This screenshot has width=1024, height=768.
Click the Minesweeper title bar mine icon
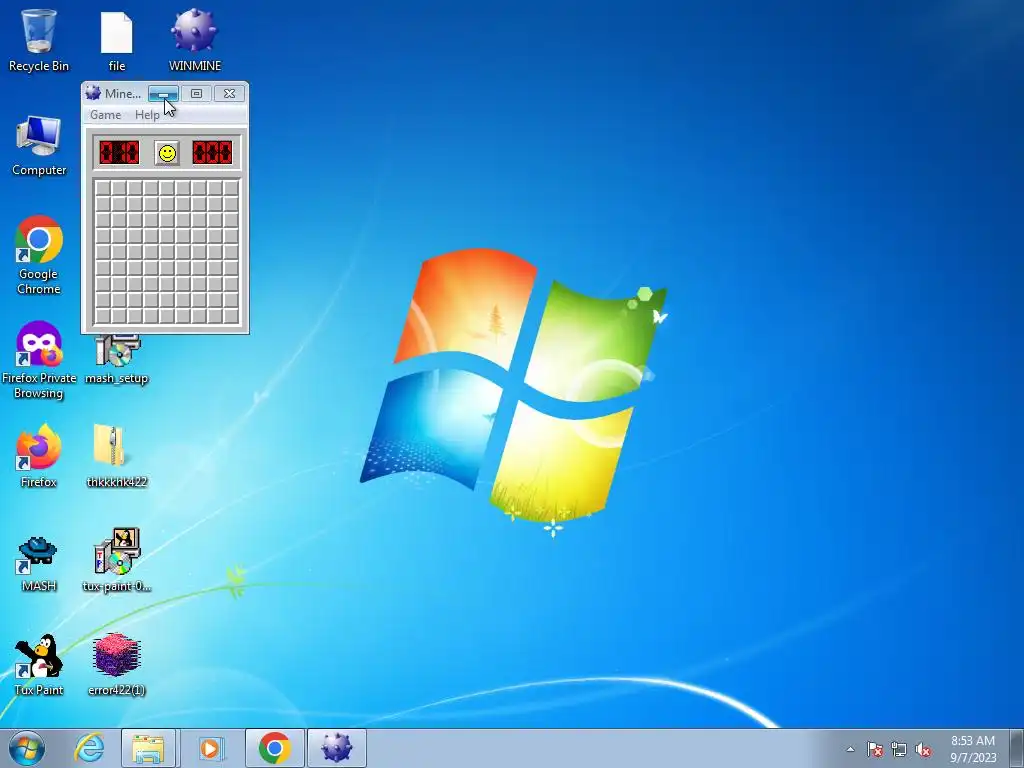click(x=93, y=93)
